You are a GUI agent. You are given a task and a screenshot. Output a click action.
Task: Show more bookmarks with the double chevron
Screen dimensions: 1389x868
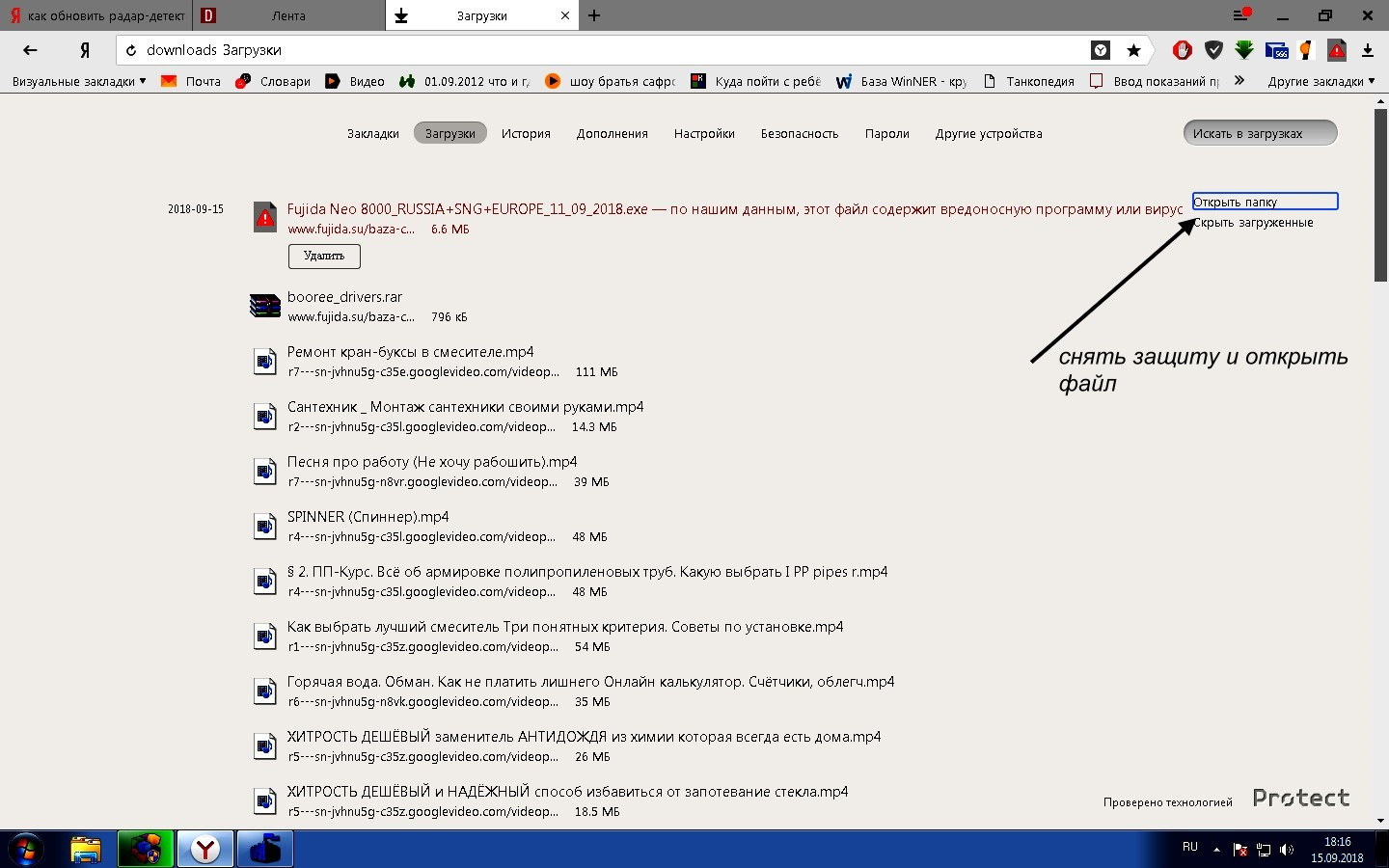click(1239, 81)
